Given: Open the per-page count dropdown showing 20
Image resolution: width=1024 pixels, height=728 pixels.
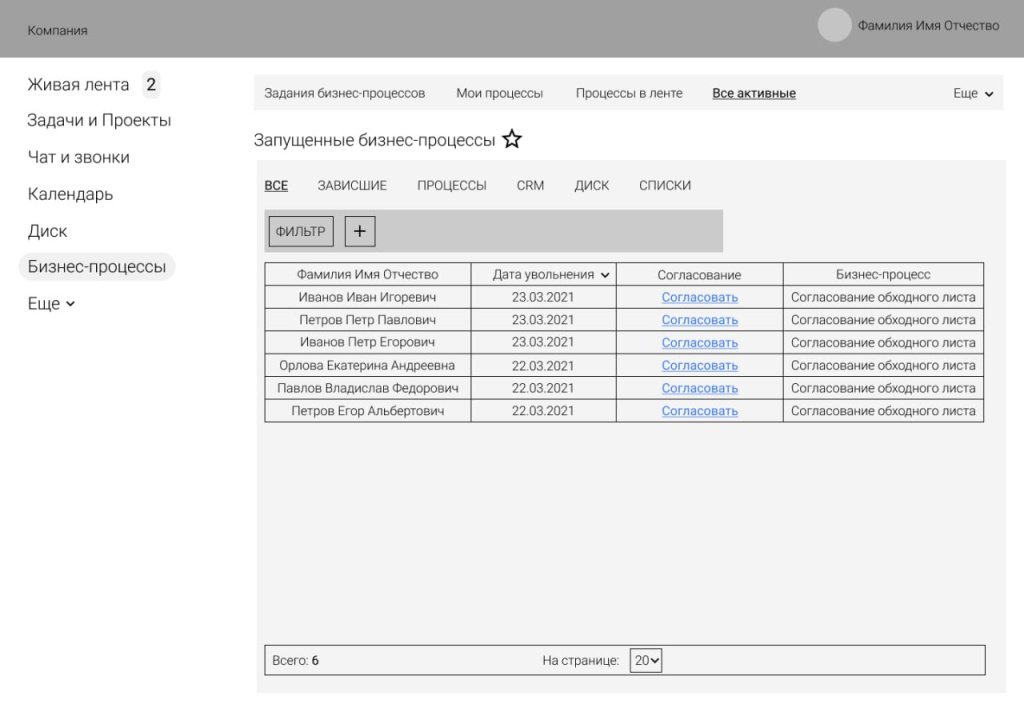Looking at the screenshot, I should pyautogui.click(x=646, y=660).
